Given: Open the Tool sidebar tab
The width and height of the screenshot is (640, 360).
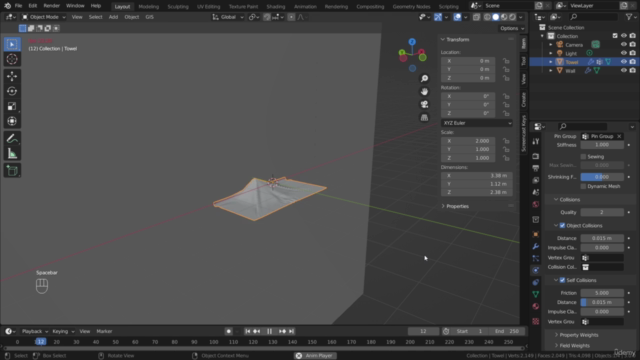Looking at the screenshot, I should 524,61.
